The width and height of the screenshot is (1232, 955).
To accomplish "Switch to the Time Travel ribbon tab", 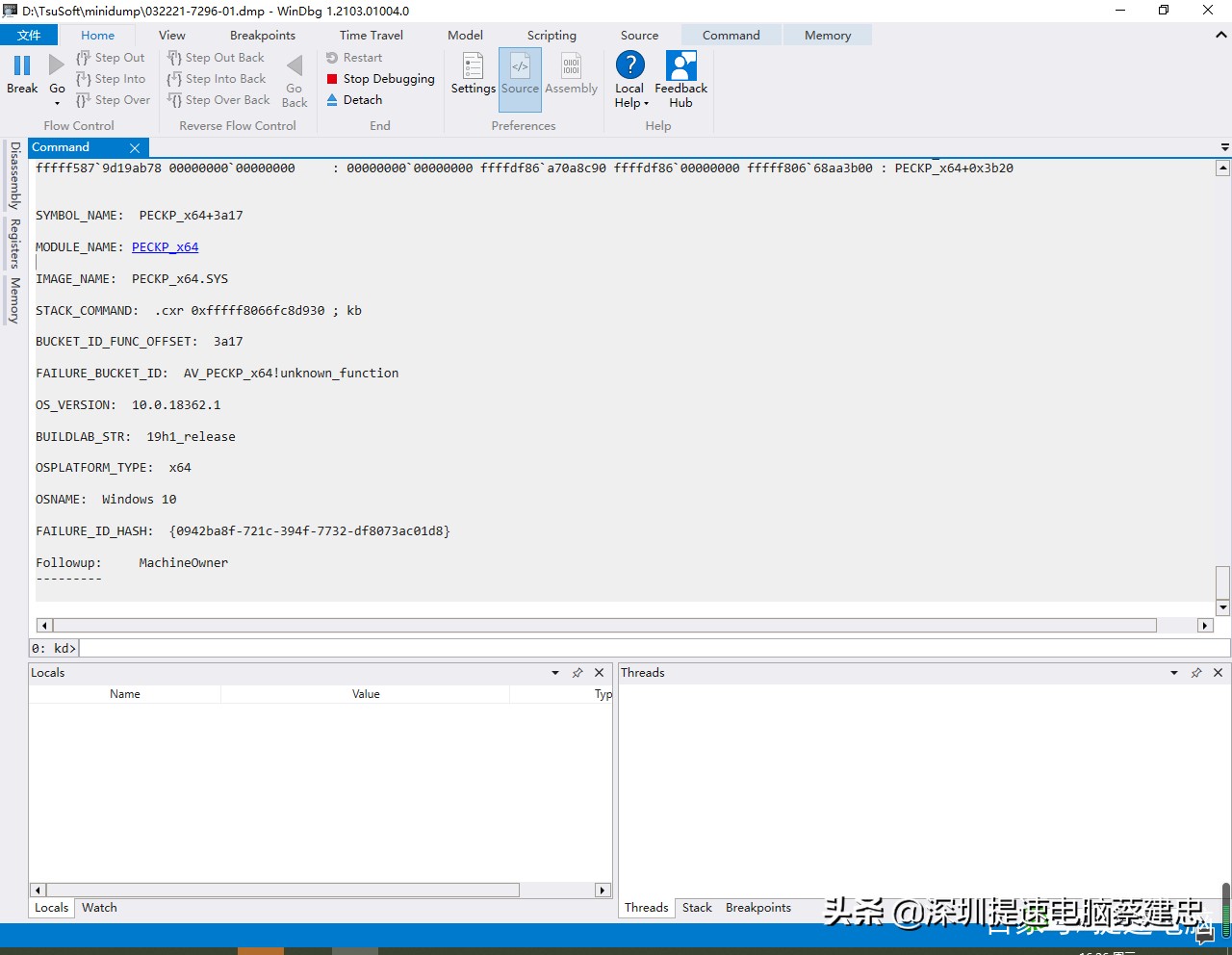I will (x=371, y=35).
